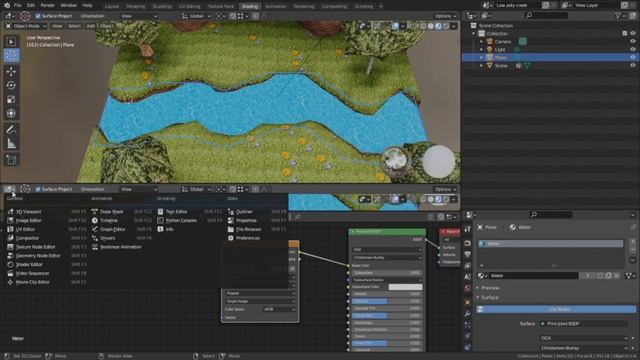Select the Add Cube tool in viewport toolbar
Screen dimensions: 640x360
[11, 160]
